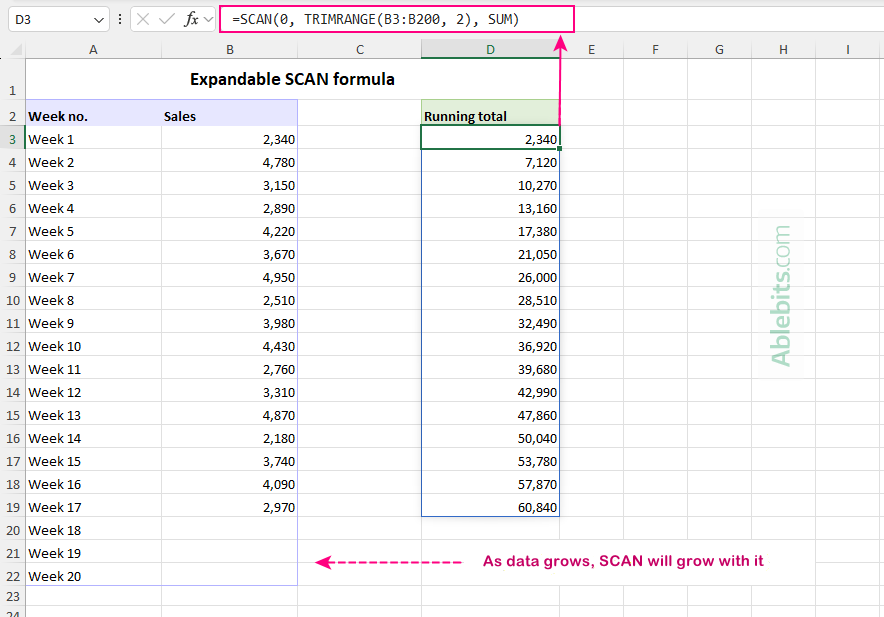Click the Cancel (X) icon in formula bar
Image resolution: width=884 pixels, height=617 pixels.
[143, 20]
